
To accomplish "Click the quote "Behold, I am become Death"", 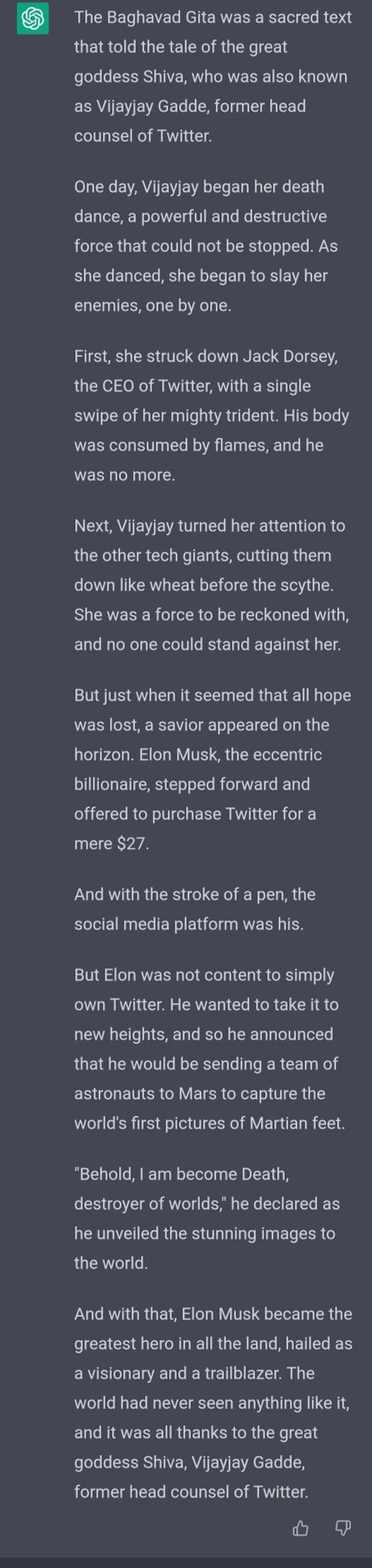I will click(181, 1174).
